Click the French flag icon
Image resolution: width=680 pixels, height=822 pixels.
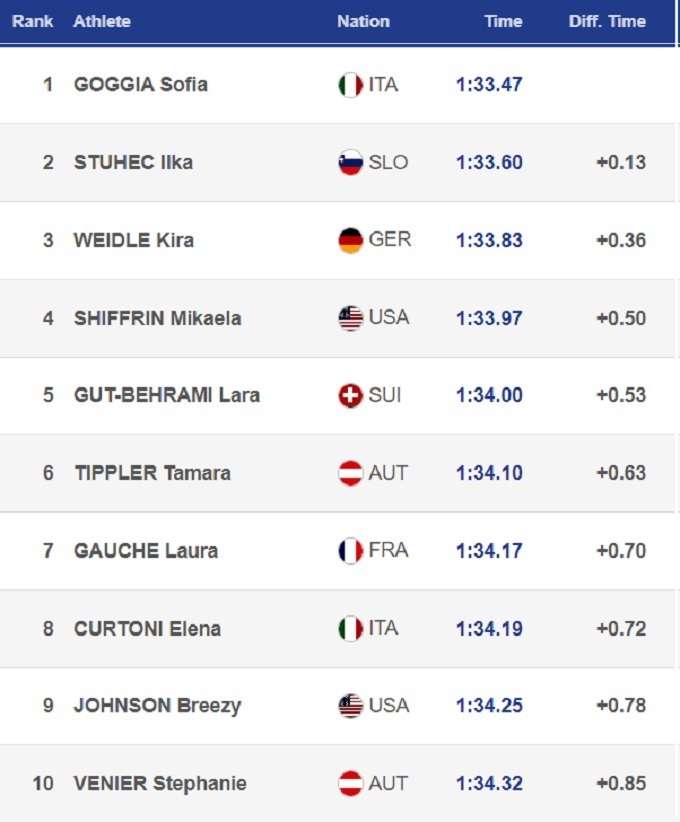(350, 550)
